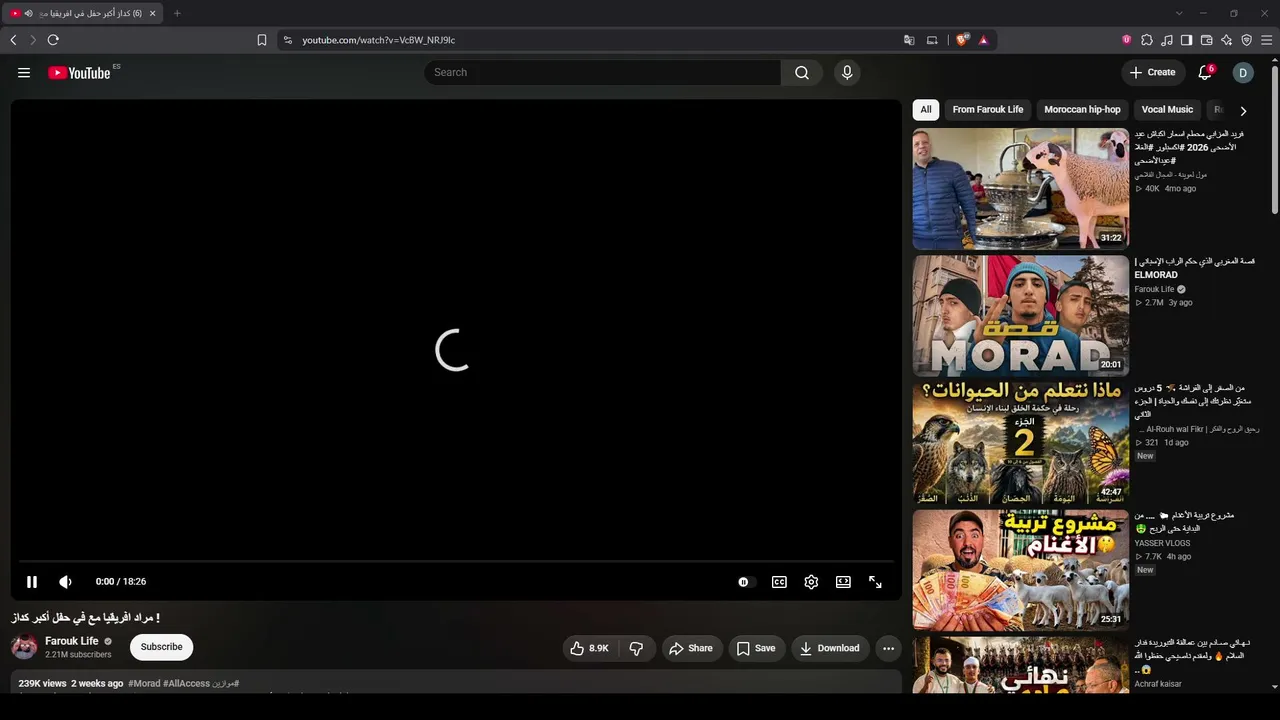The height and width of the screenshot is (720, 1280).
Task: Expand the tab search dropdown arrow
Action: coord(1179,13)
